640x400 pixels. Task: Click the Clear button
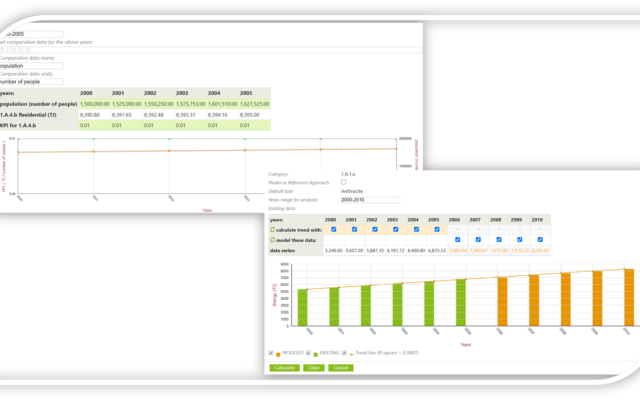pyautogui.click(x=314, y=368)
